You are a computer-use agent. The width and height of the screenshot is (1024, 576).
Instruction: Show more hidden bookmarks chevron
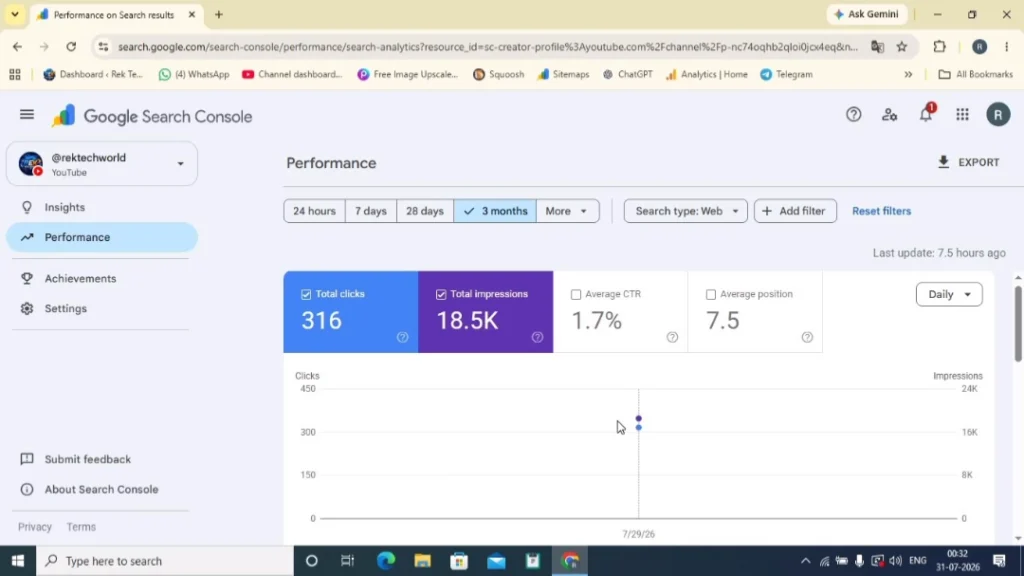pos(908,74)
